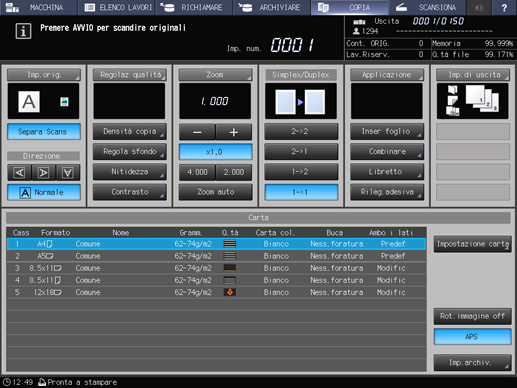Click the user 1294 icon
Viewport: 517px width, 388px height.
356,31
